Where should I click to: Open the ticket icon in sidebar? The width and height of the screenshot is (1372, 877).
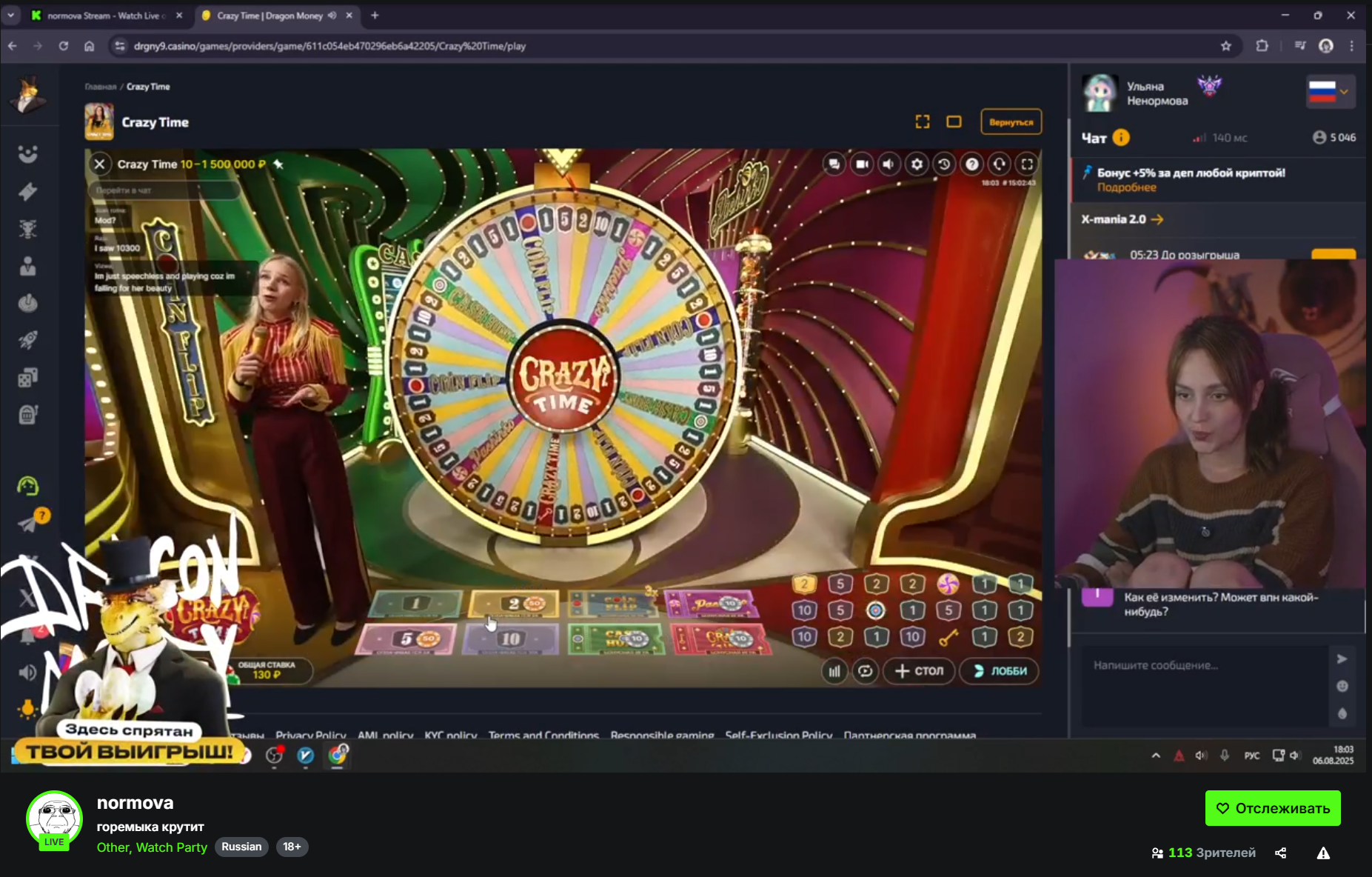click(28, 192)
